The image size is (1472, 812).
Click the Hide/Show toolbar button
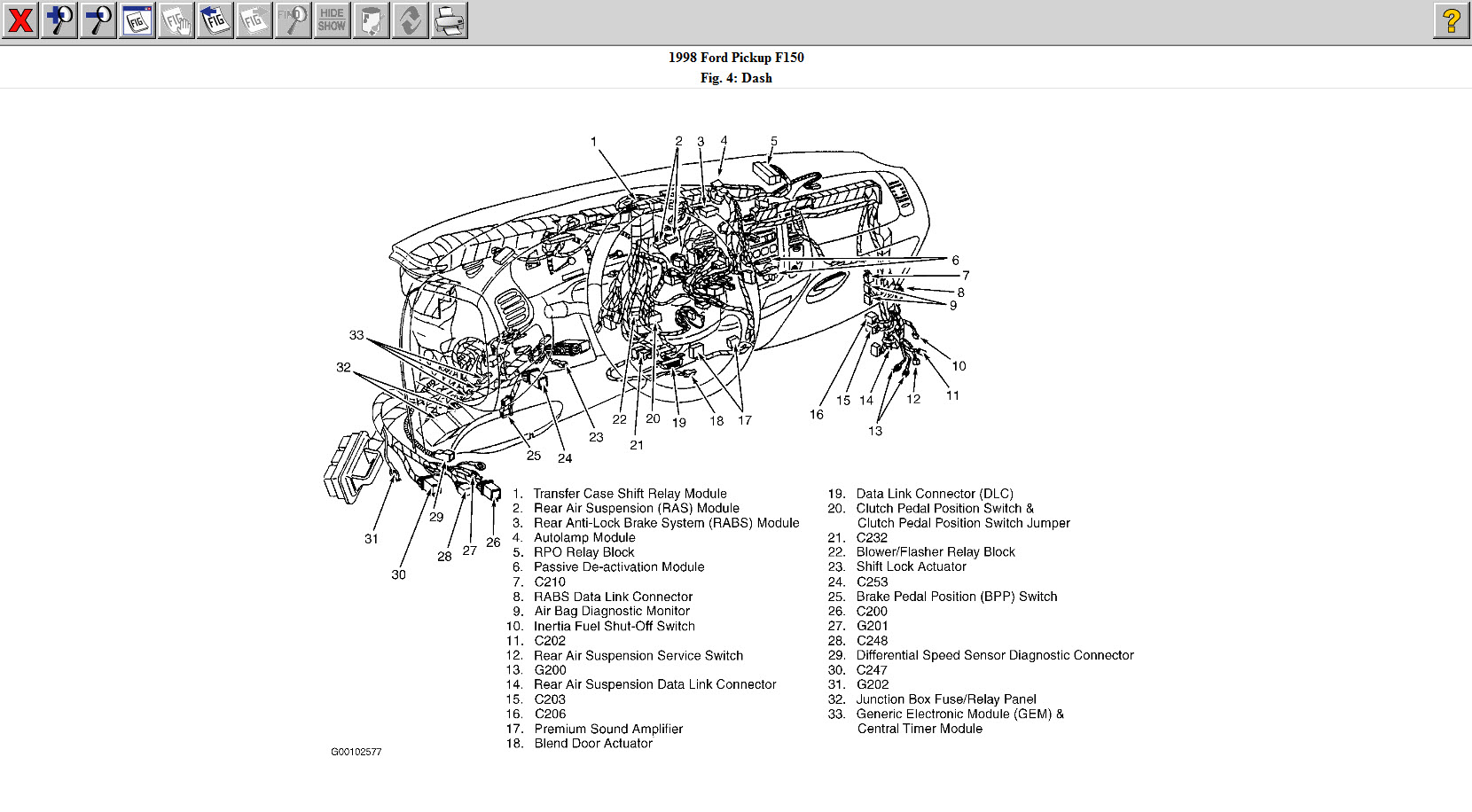(333, 20)
